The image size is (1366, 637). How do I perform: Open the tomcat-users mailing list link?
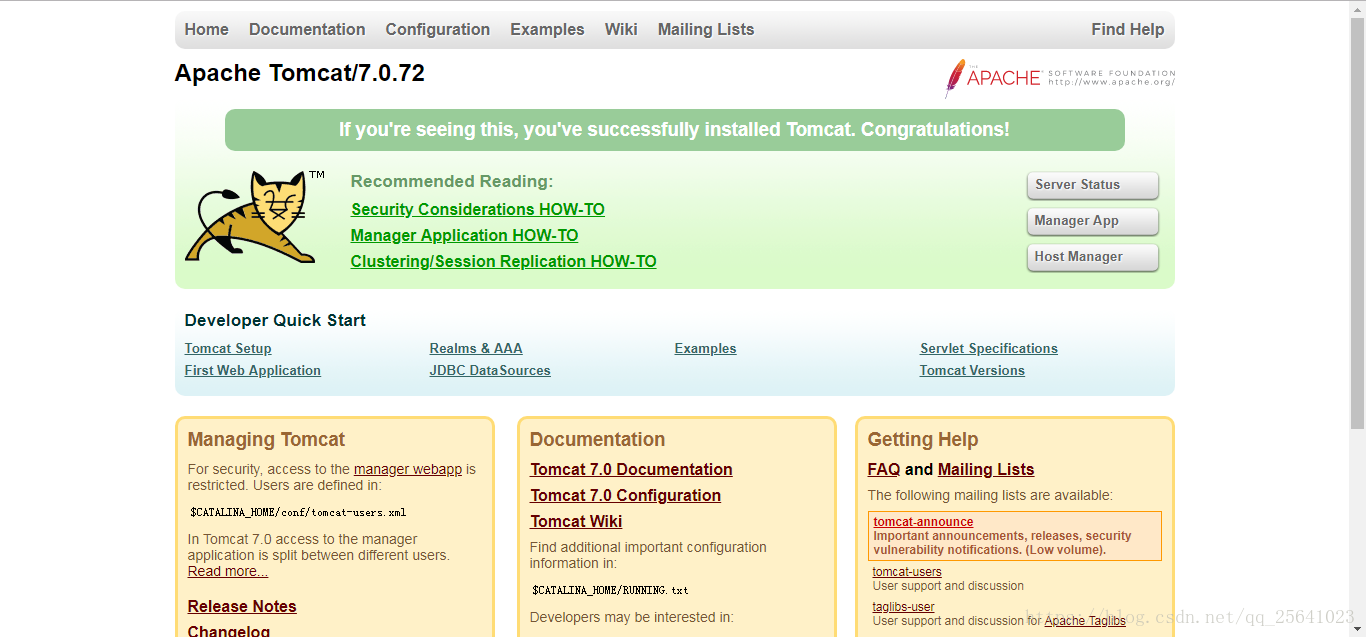[907, 572]
